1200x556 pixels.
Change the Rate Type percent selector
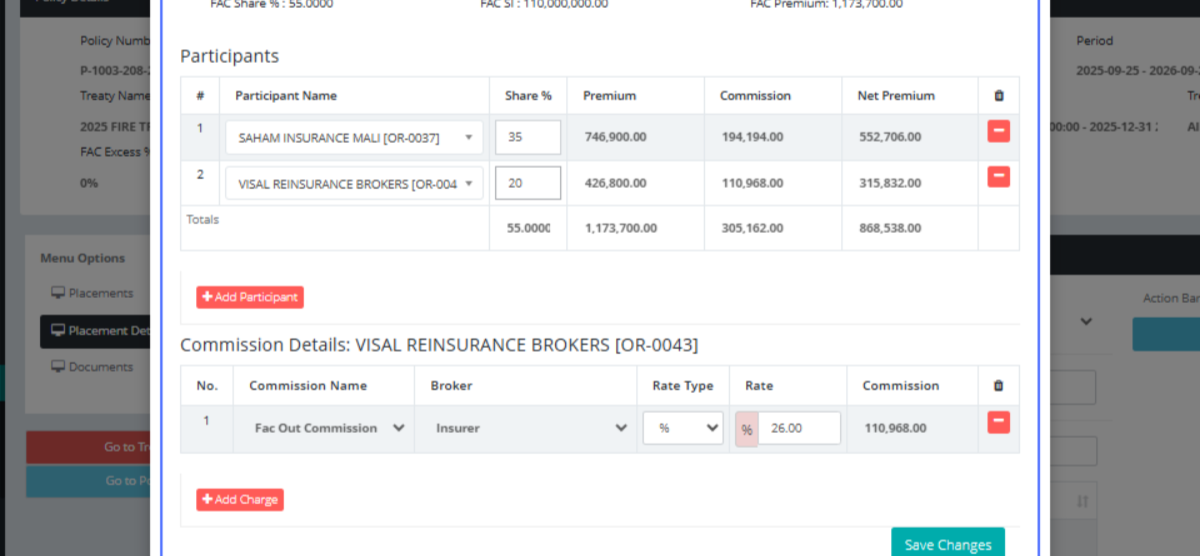pyautogui.click(x=683, y=428)
